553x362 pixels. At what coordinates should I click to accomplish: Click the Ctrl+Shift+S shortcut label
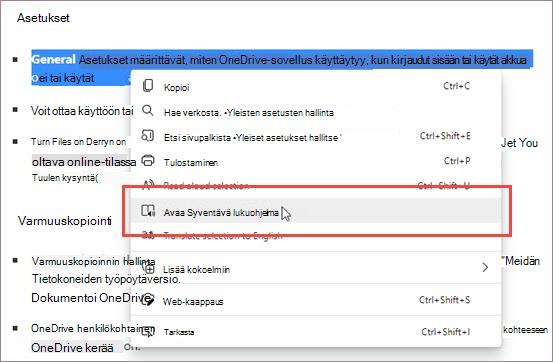point(444,300)
